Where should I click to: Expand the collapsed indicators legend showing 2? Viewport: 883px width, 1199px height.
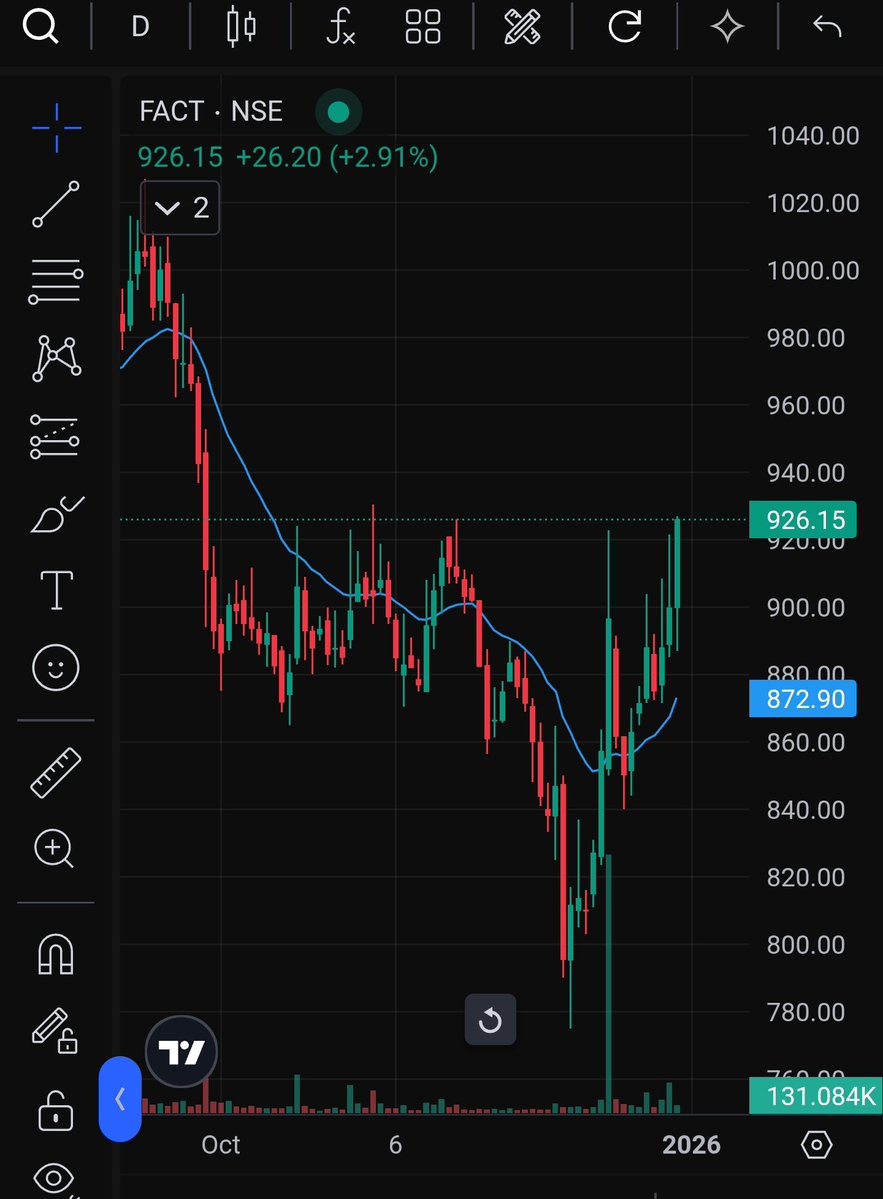[180, 207]
